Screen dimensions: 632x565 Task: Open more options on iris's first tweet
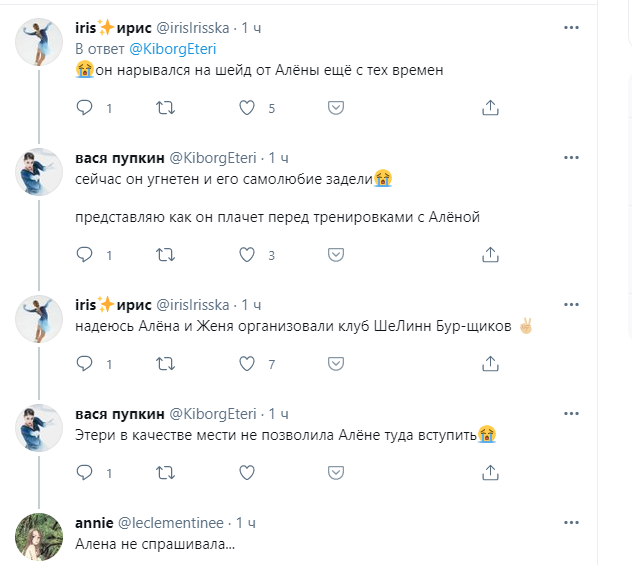(x=571, y=28)
